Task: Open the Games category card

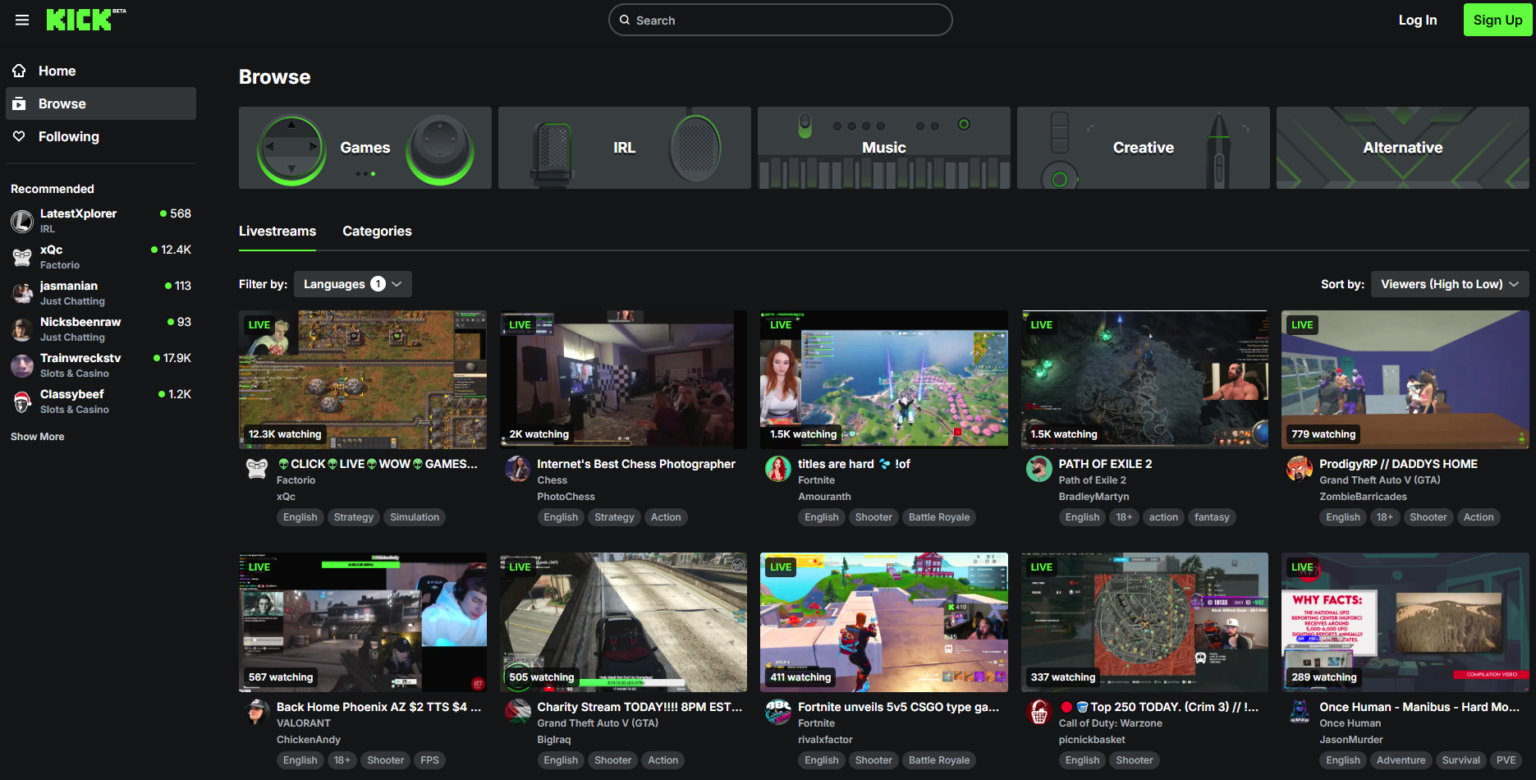Action: click(x=364, y=147)
